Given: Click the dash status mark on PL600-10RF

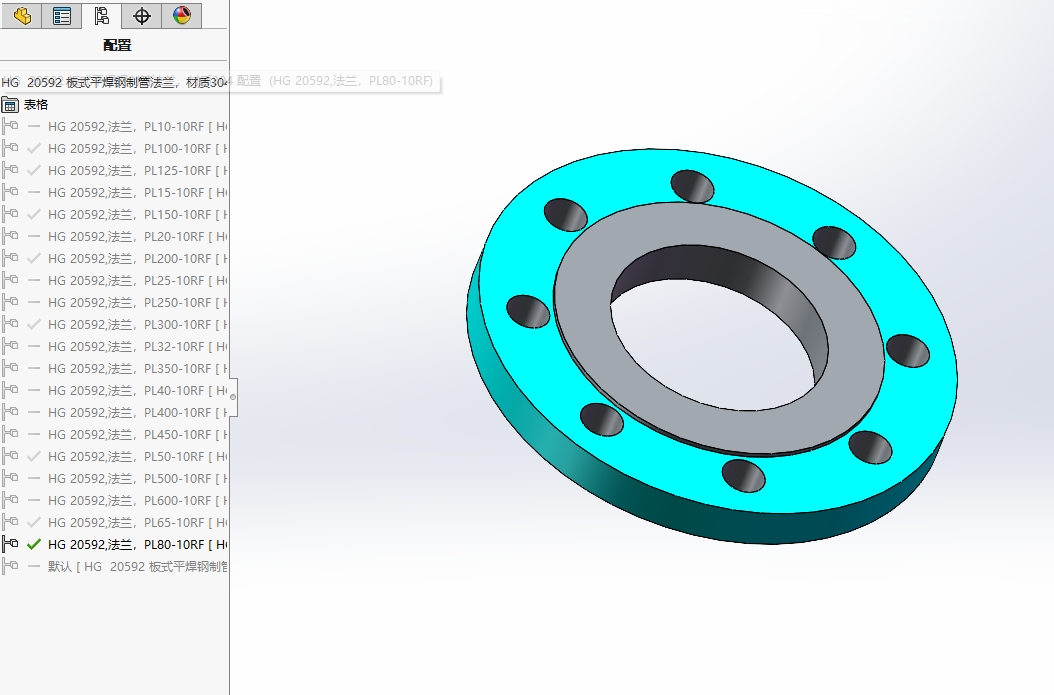Looking at the screenshot, I should pos(34,500).
